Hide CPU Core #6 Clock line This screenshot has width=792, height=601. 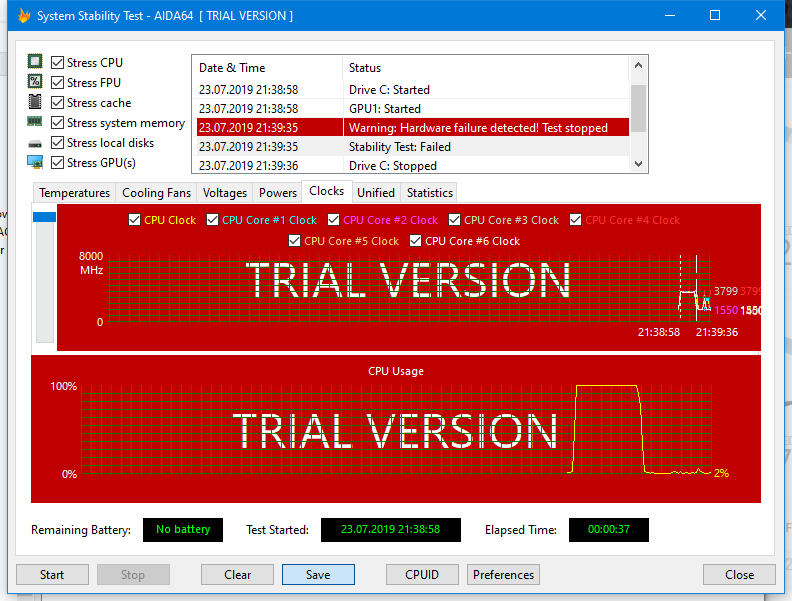pyautogui.click(x=416, y=241)
